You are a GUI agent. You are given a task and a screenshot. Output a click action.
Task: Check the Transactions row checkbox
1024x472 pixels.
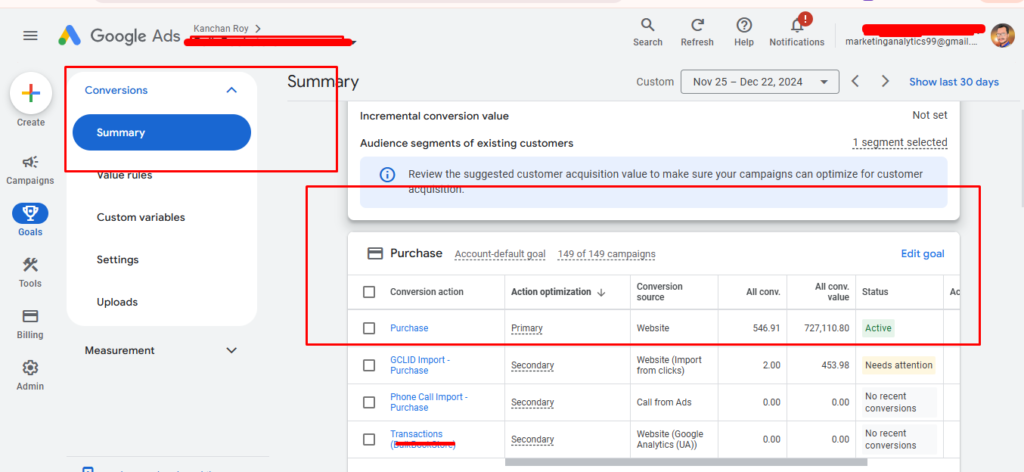tap(369, 439)
